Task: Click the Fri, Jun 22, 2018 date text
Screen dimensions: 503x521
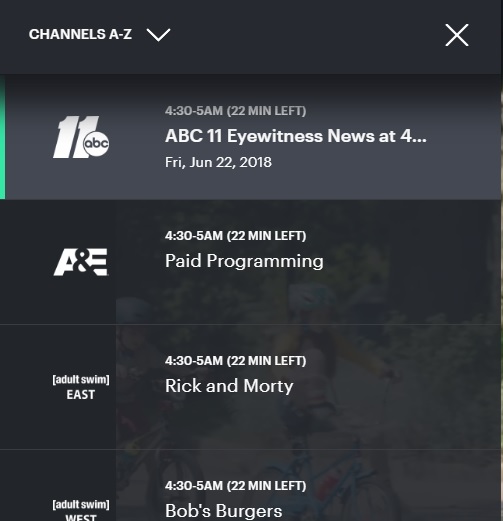Action: (218, 162)
